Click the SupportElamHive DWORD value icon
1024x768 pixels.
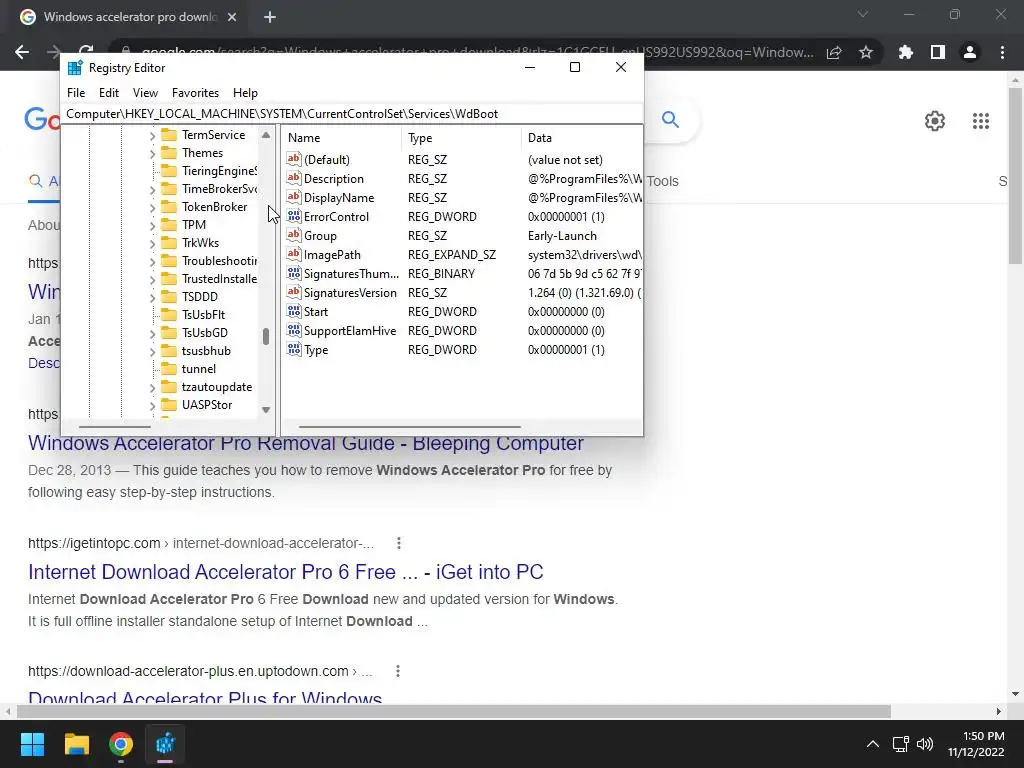click(294, 330)
